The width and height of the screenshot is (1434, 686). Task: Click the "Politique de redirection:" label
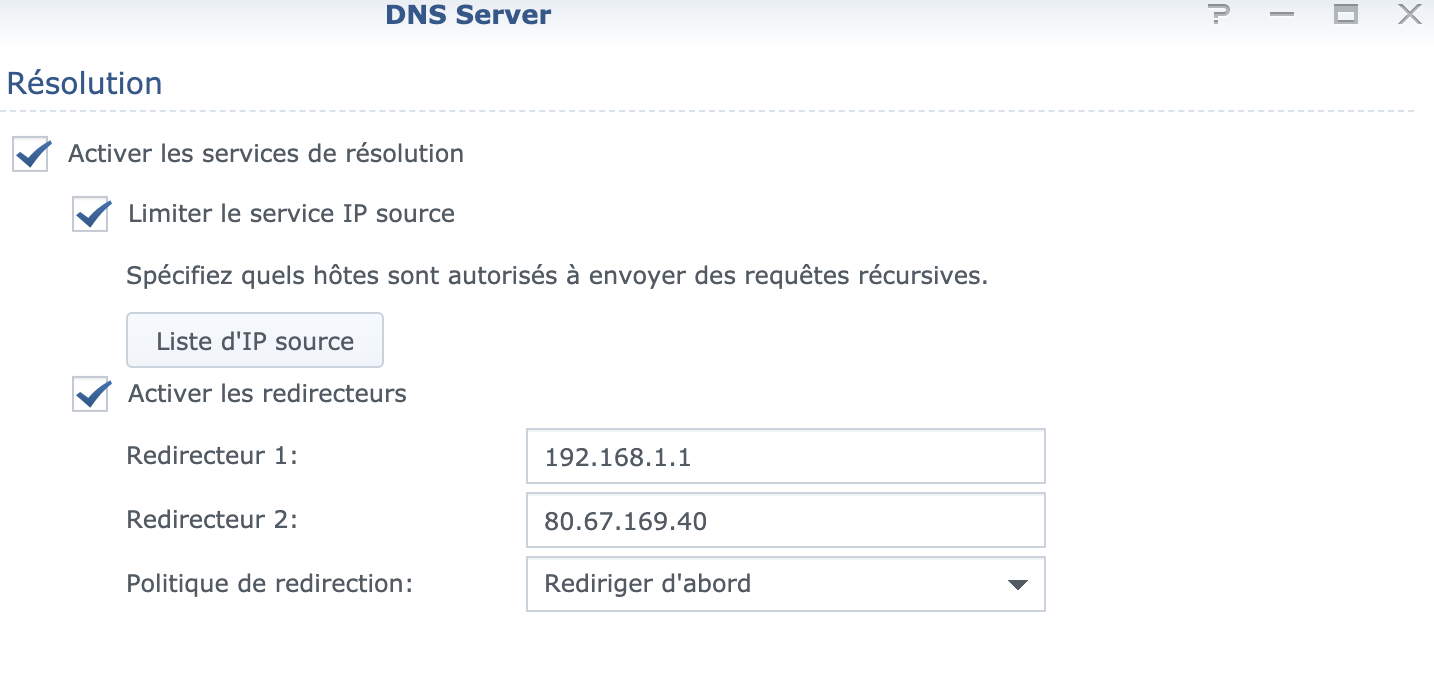point(269,583)
